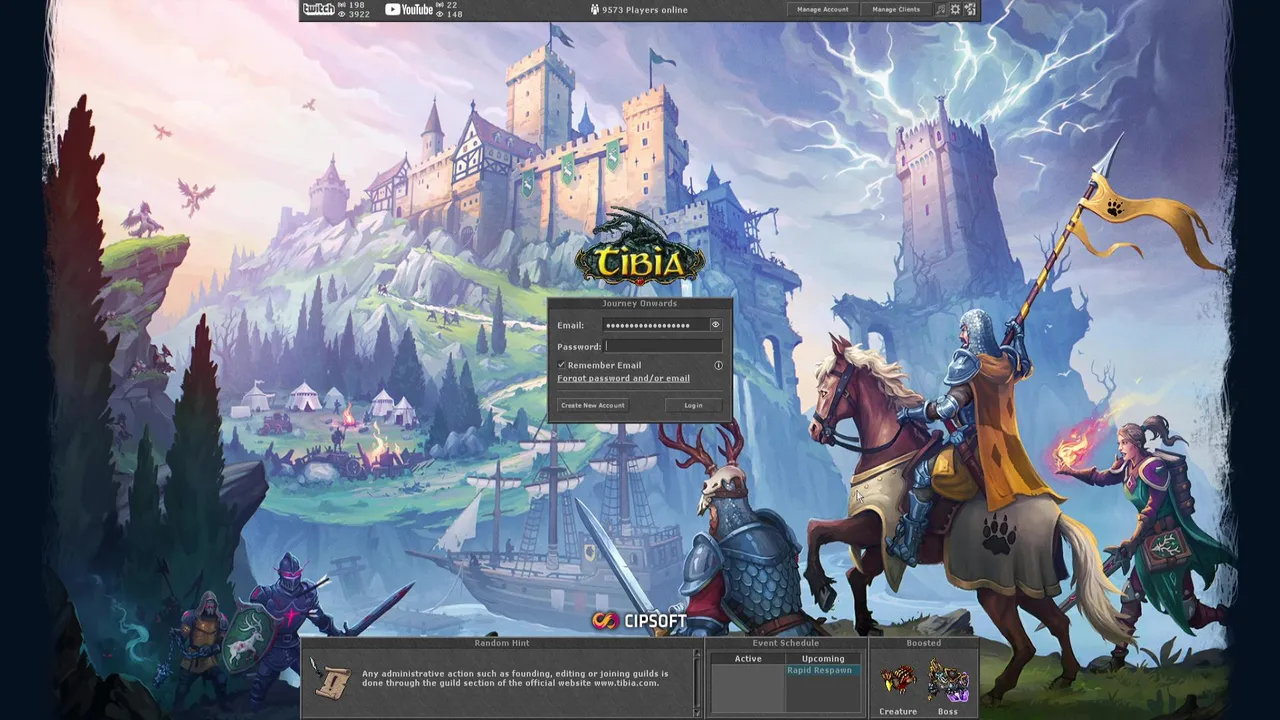Click the Twitch stream count 198
The image size is (1280, 720).
pyautogui.click(x=356, y=5)
